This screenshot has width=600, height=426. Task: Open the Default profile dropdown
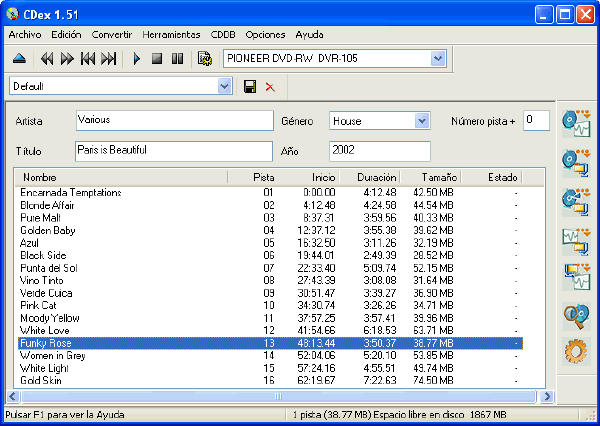225,86
